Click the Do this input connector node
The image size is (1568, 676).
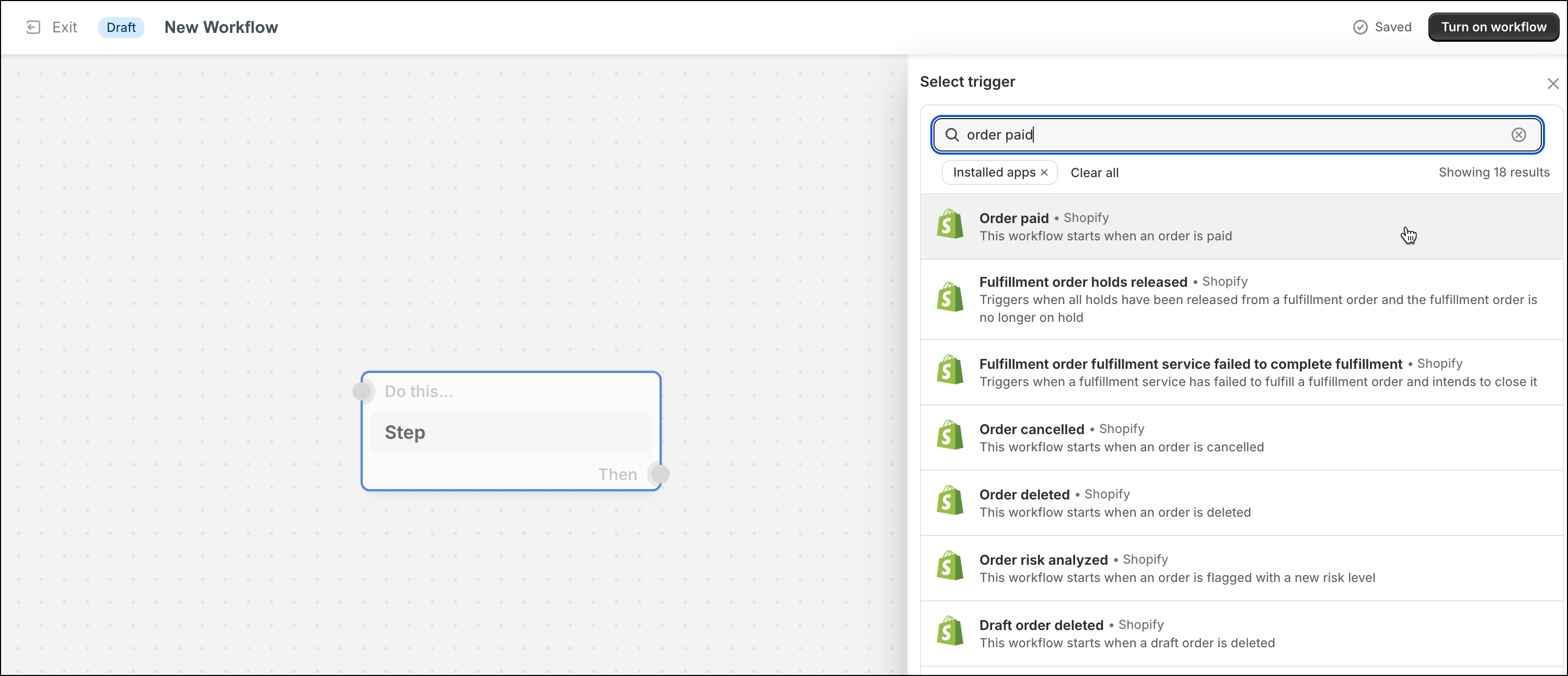click(363, 391)
